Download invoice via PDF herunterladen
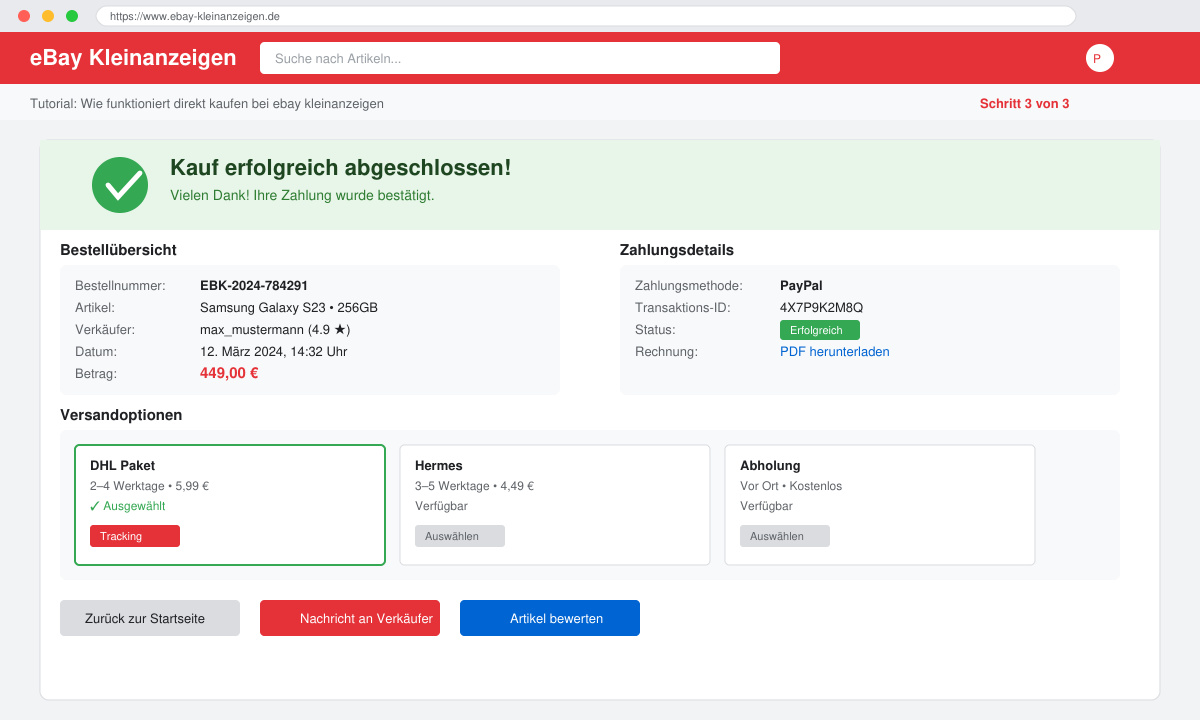The image size is (1200, 720). click(x=835, y=352)
